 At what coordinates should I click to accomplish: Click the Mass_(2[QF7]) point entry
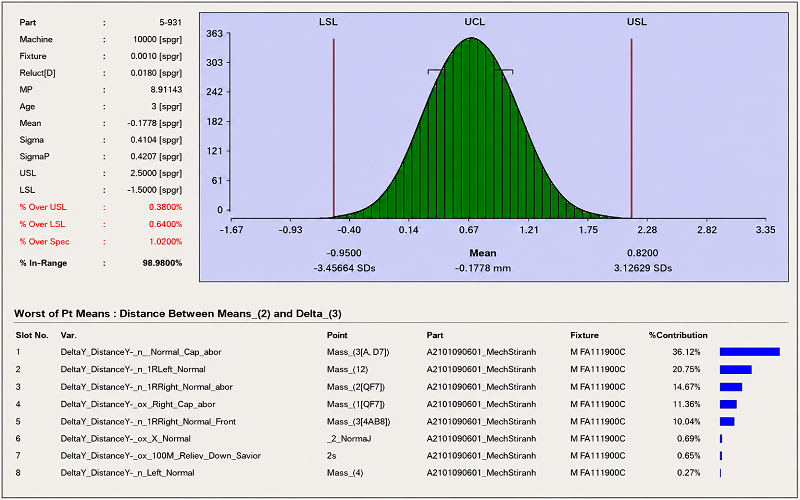(356, 387)
